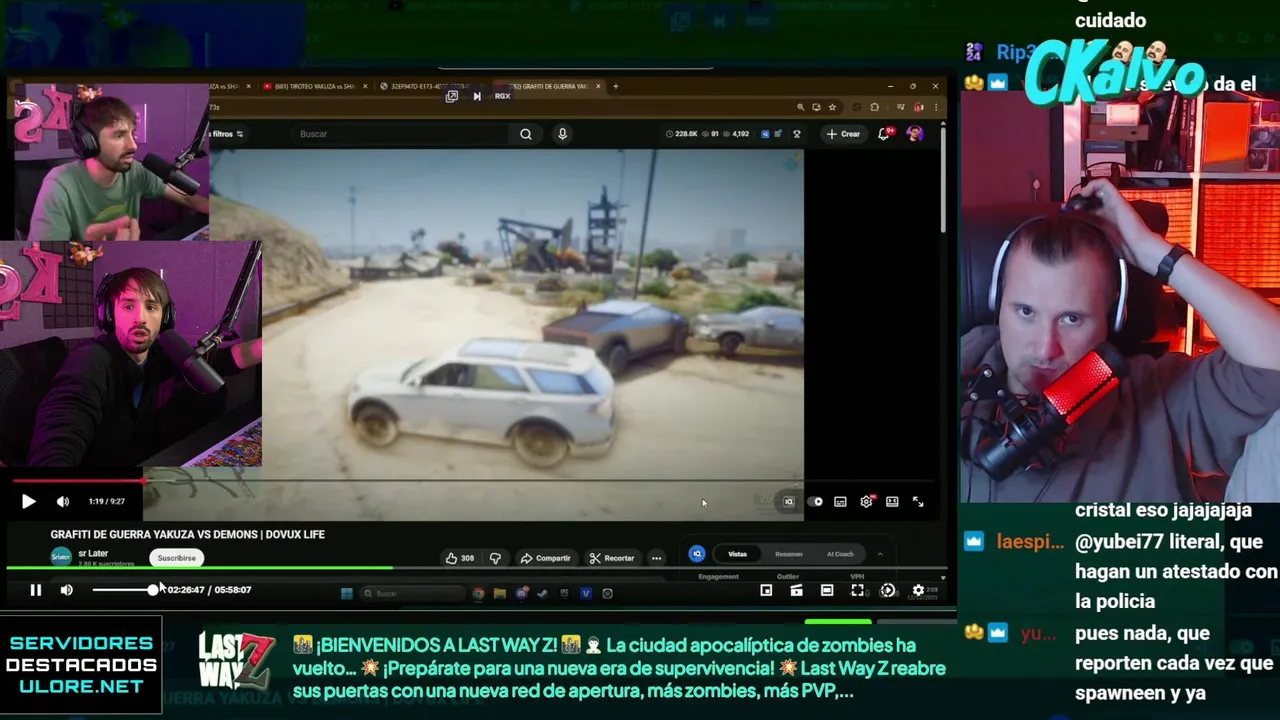
Task: Click the vidIQ logo in the side panel
Action: (697, 554)
